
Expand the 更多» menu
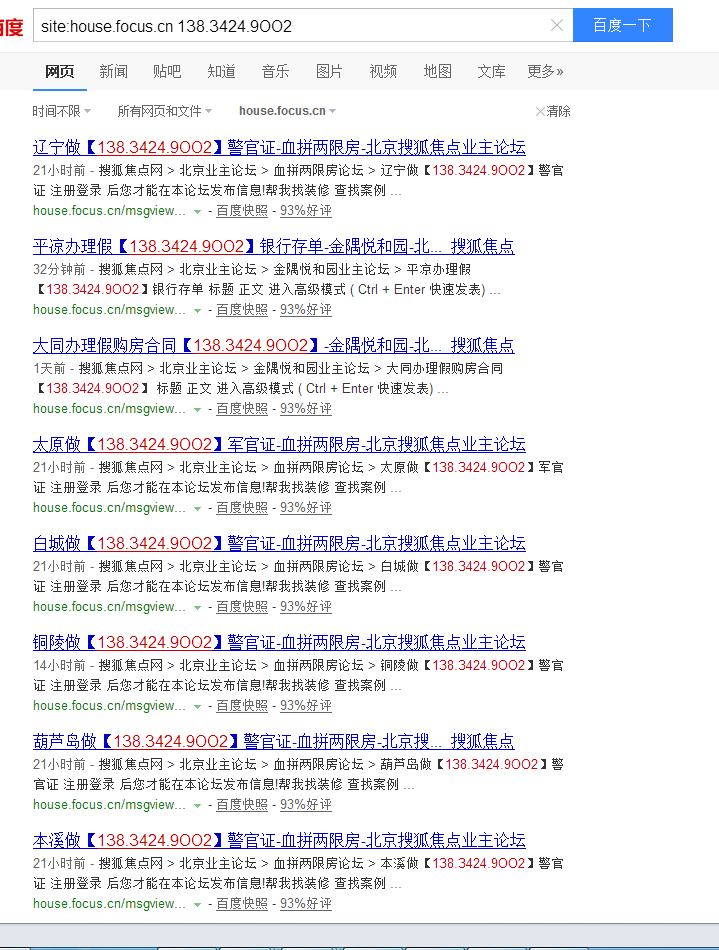tap(545, 71)
